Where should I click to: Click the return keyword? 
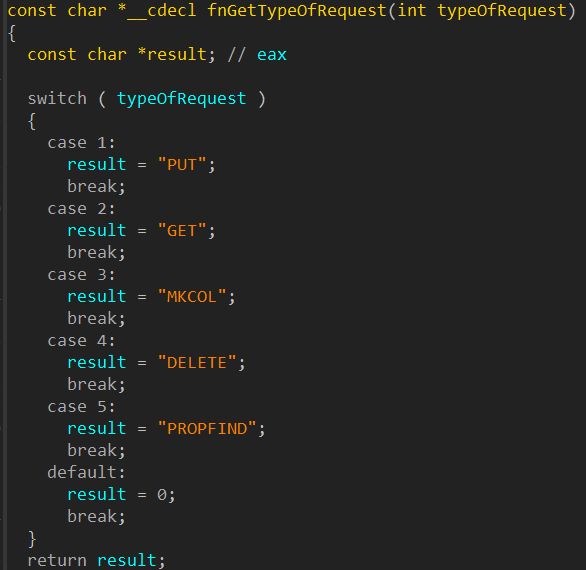57,561
